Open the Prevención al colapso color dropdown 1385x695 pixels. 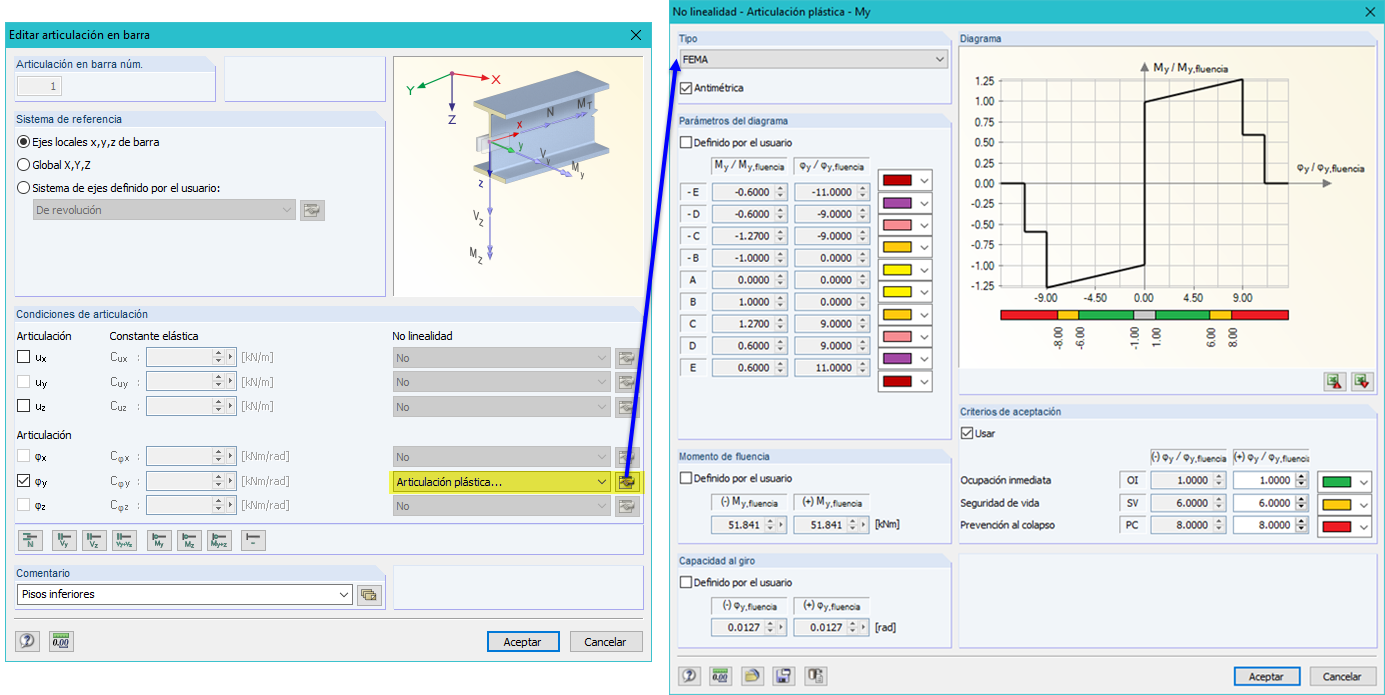click(x=1363, y=526)
